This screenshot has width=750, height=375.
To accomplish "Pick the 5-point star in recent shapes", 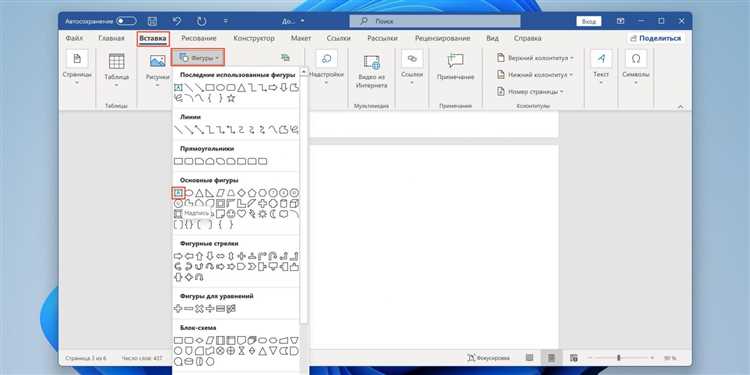I will pyautogui.click(x=231, y=98).
